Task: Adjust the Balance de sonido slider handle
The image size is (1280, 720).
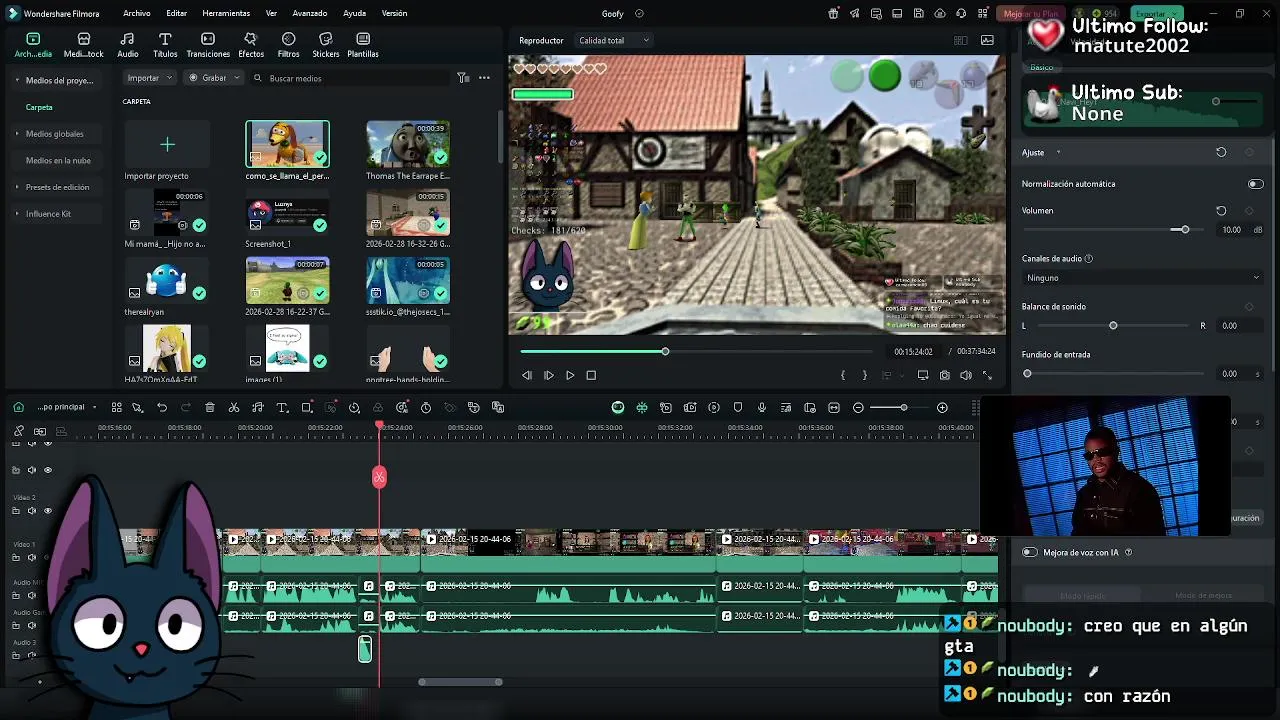Action: 1113,326
